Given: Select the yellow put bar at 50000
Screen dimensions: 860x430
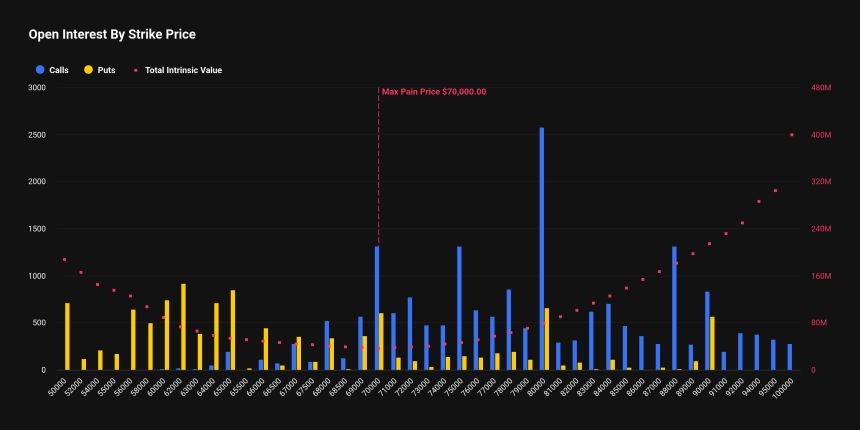Looking at the screenshot, I should click(68, 336).
